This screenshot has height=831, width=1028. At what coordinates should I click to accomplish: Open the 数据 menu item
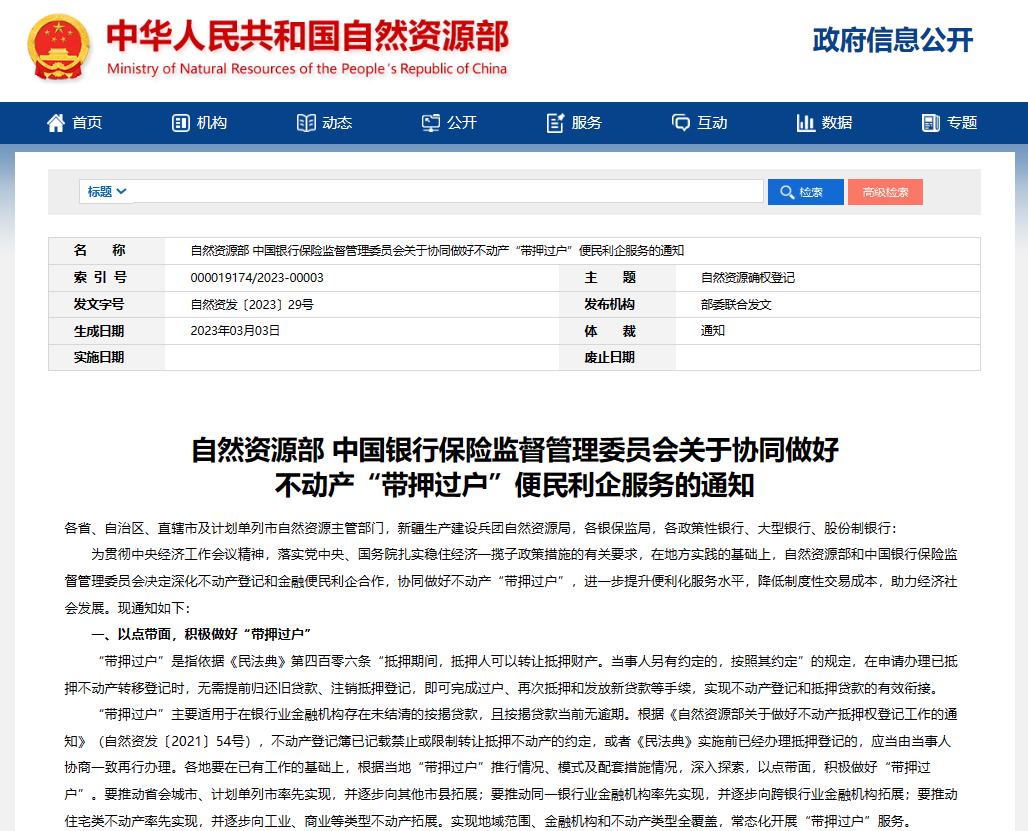point(837,123)
